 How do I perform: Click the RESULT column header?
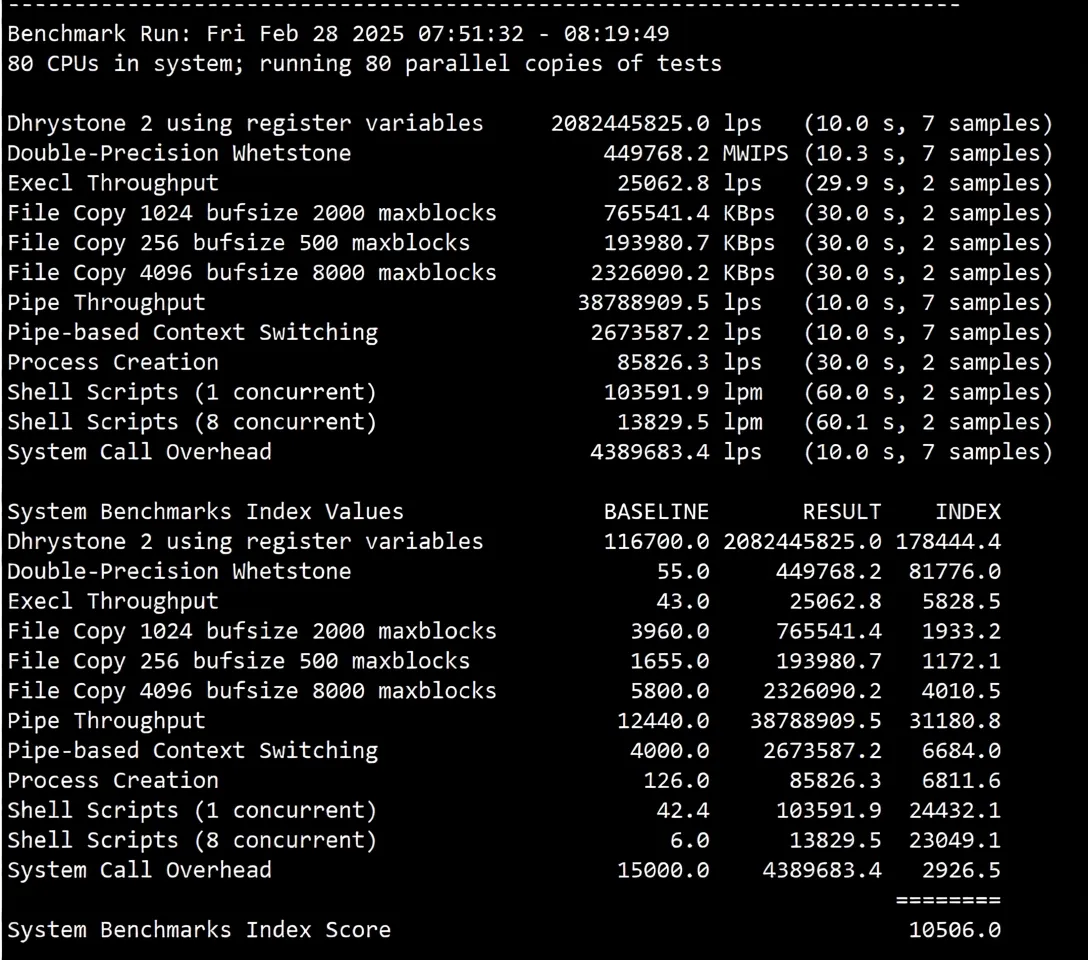(842, 511)
